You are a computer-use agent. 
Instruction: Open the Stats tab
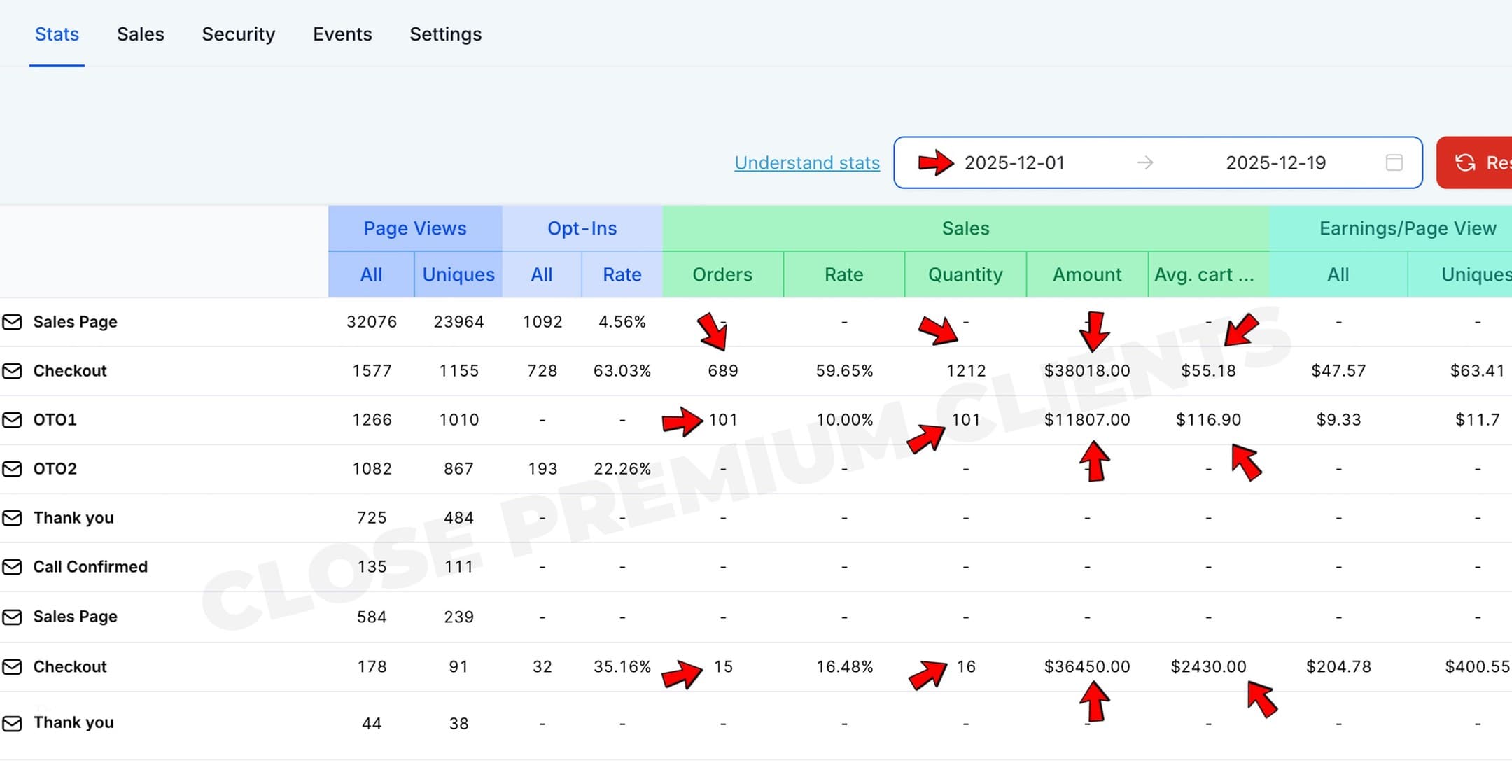click(x=57, y=34)
